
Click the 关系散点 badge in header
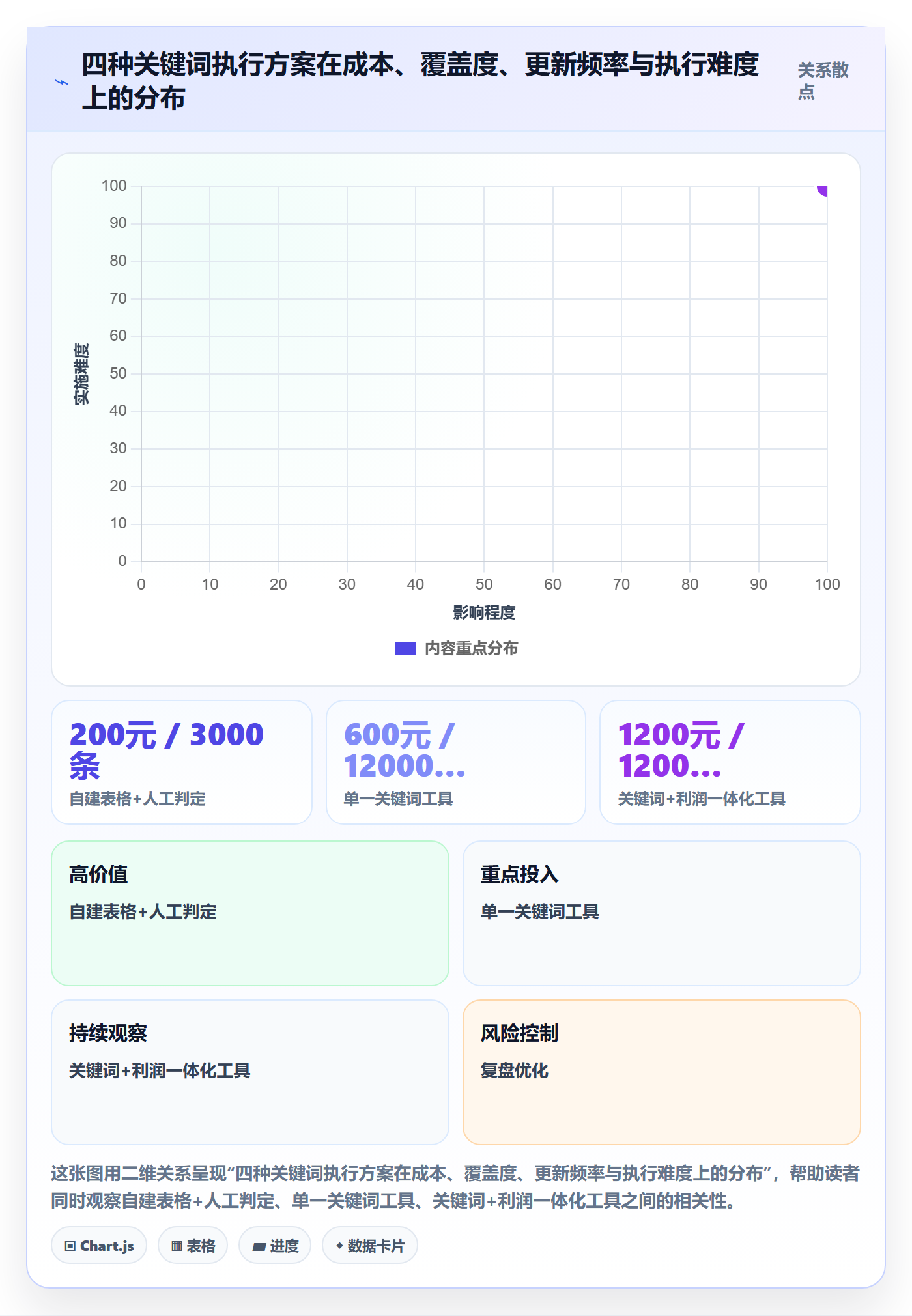[823, 81]
